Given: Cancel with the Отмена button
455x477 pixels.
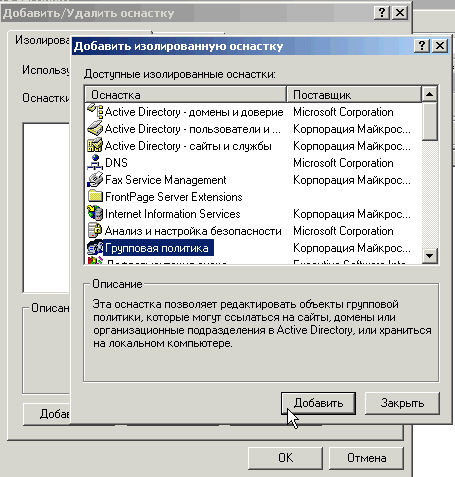Looking at the screenshot, I should click(366, 458).
